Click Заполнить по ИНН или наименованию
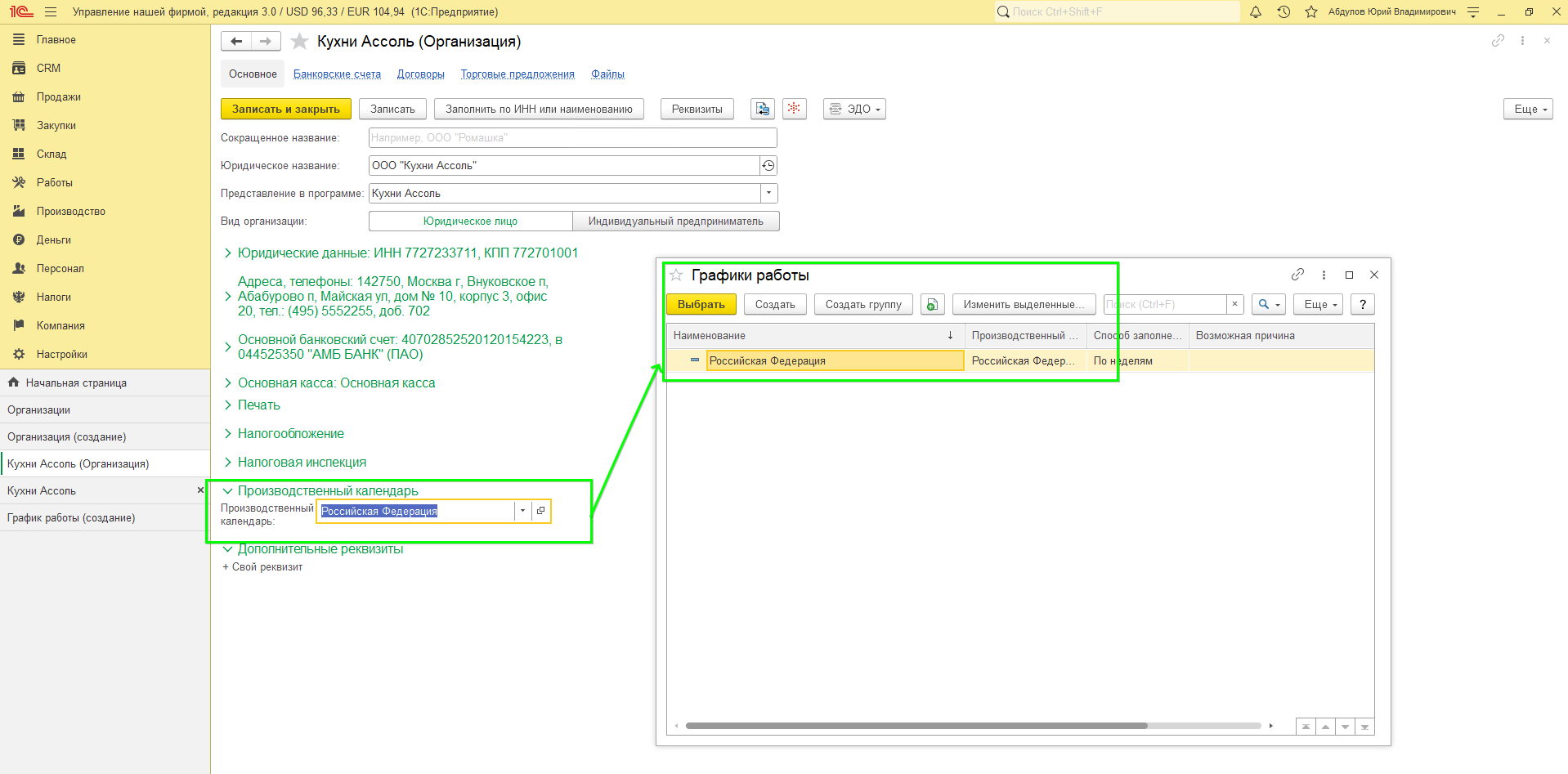1568x774 pixels. (x=539, y=109)
